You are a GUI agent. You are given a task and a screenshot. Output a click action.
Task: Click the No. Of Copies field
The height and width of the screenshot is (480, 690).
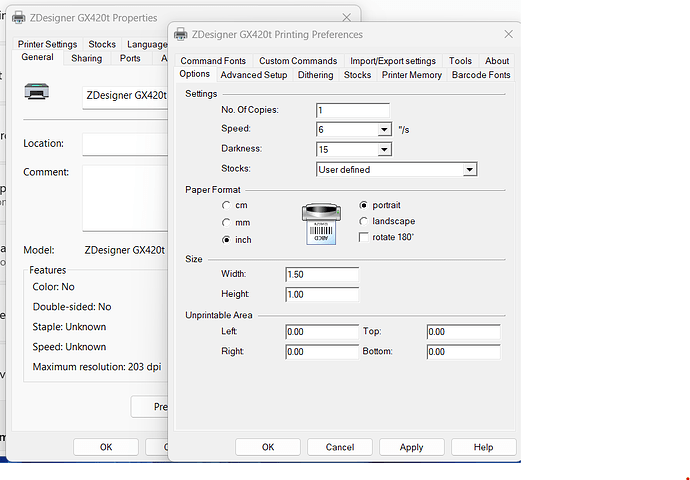click(352, 110)
